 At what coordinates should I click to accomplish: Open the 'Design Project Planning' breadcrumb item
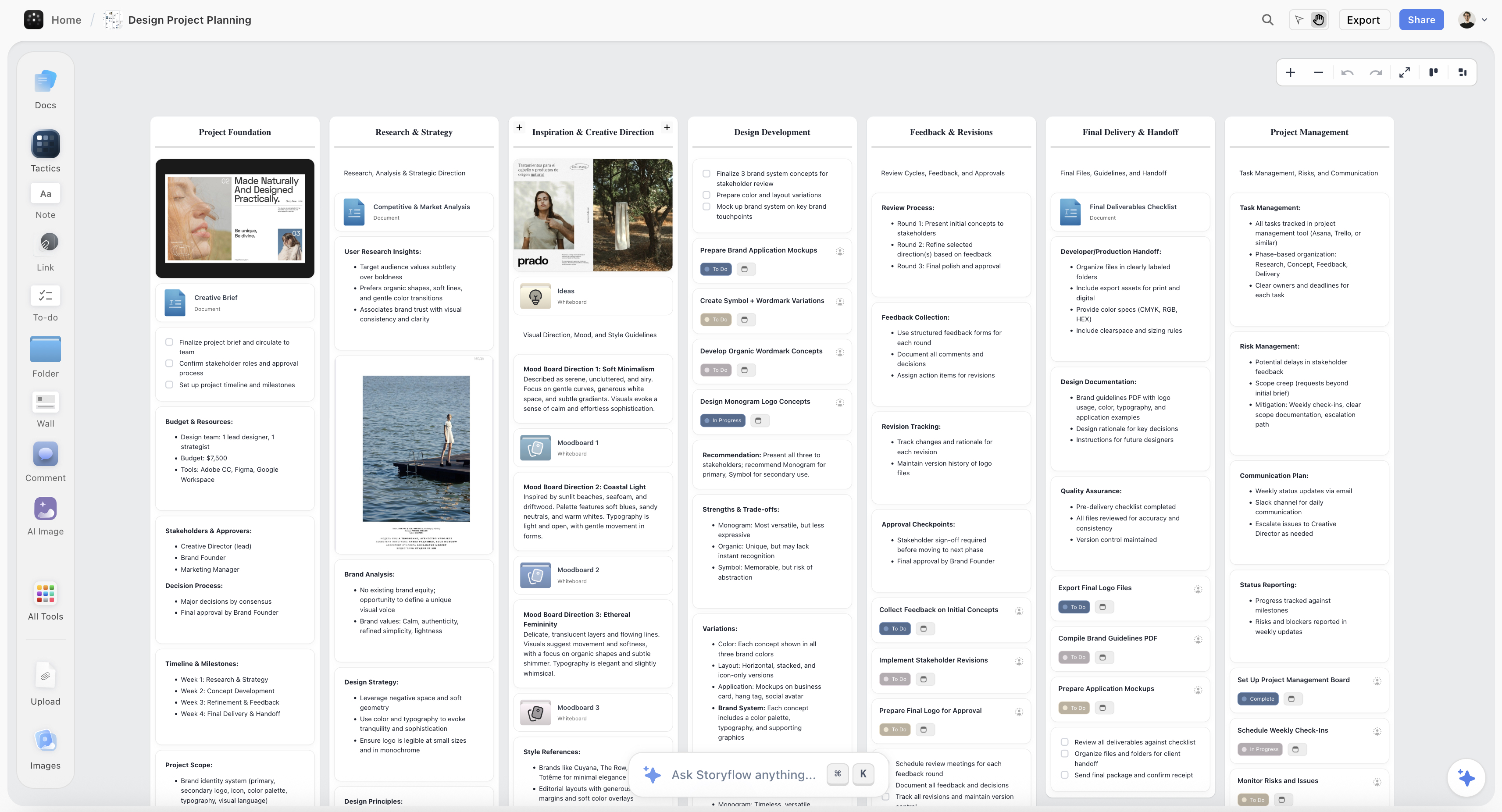click(190, 19)
